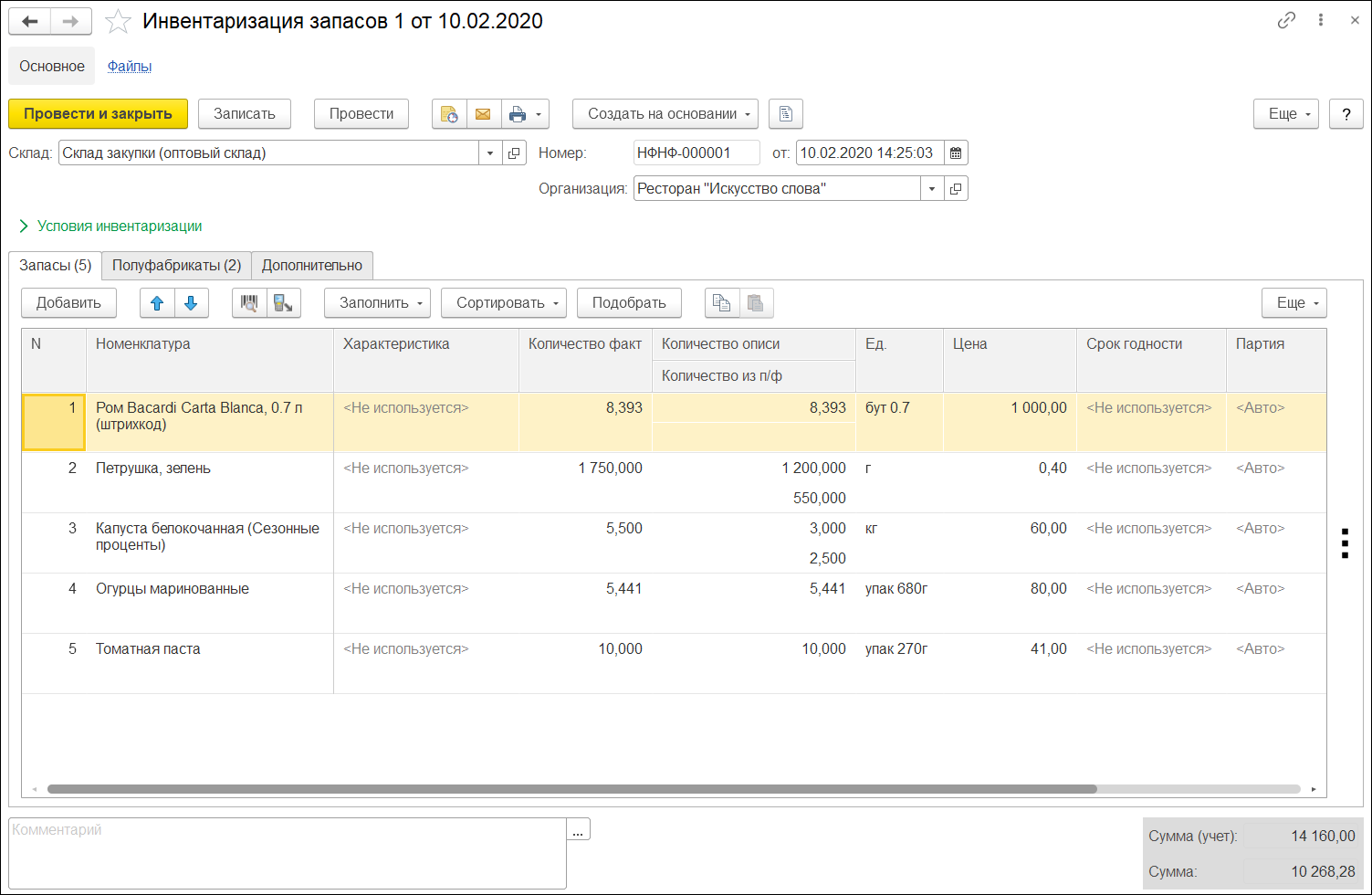Open the Файлы link

pos(130,67)
